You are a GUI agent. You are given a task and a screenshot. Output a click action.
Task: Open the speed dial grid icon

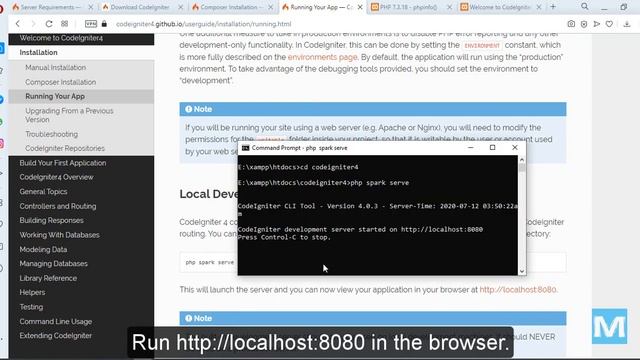(x=64, y=24)
